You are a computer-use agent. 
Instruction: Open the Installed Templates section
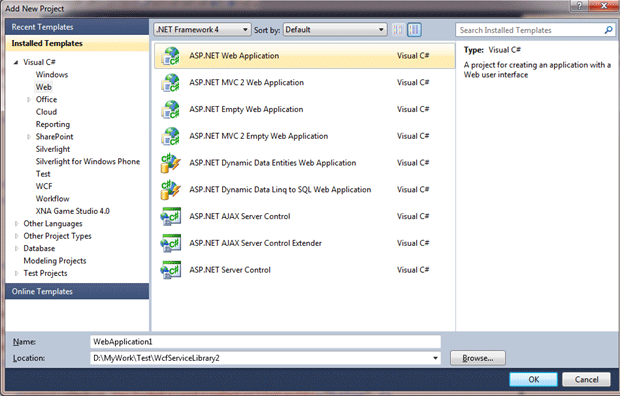(x=77, y=43)
